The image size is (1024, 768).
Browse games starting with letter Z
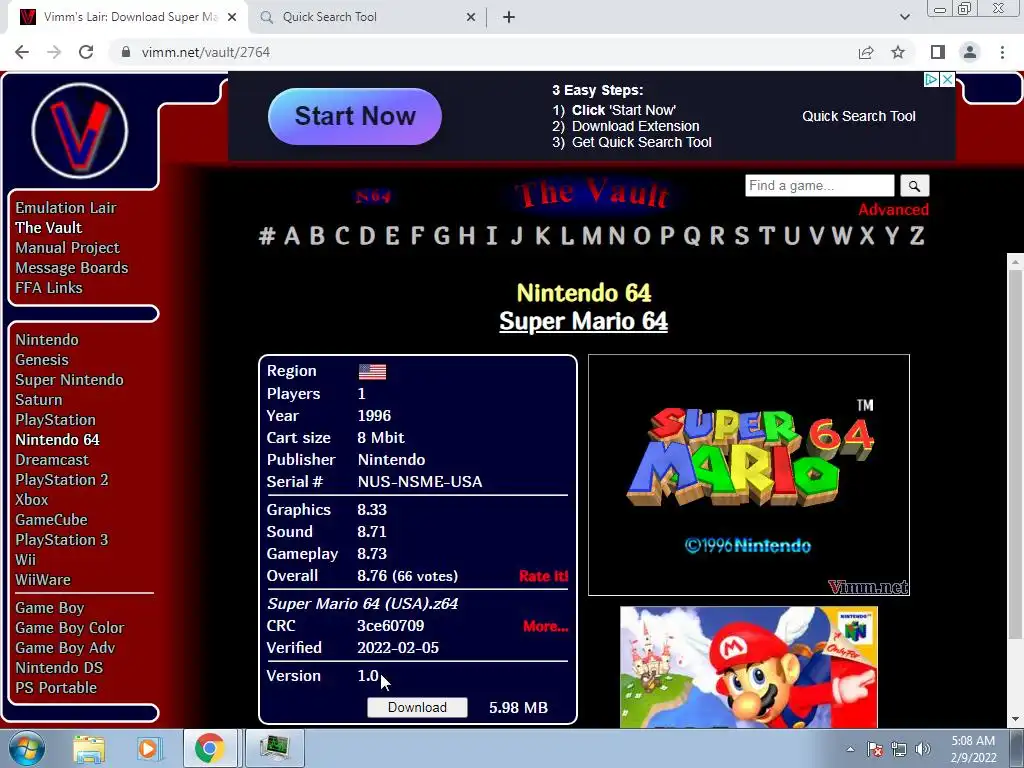click(917, 236)
